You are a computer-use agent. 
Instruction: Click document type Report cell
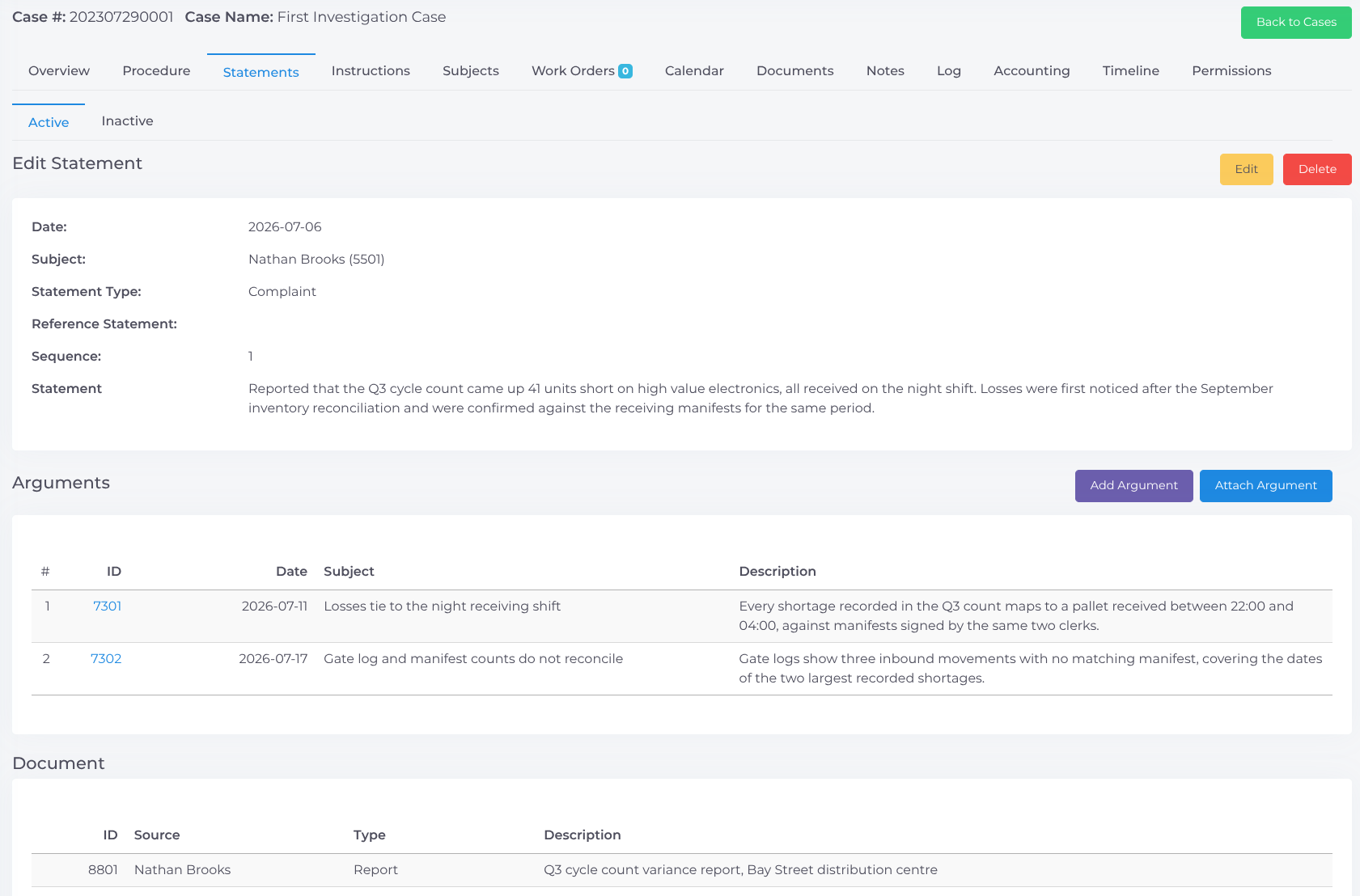point(375,870)
